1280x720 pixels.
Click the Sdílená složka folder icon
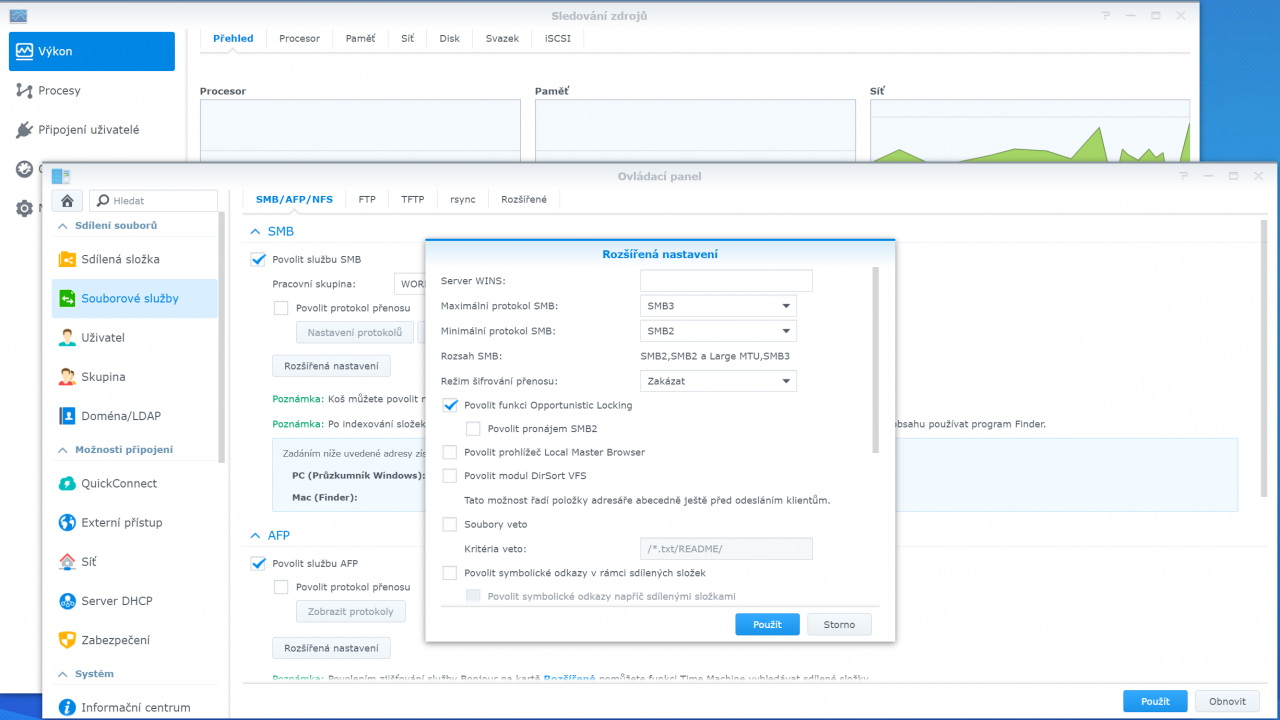[x=67, y=259]
